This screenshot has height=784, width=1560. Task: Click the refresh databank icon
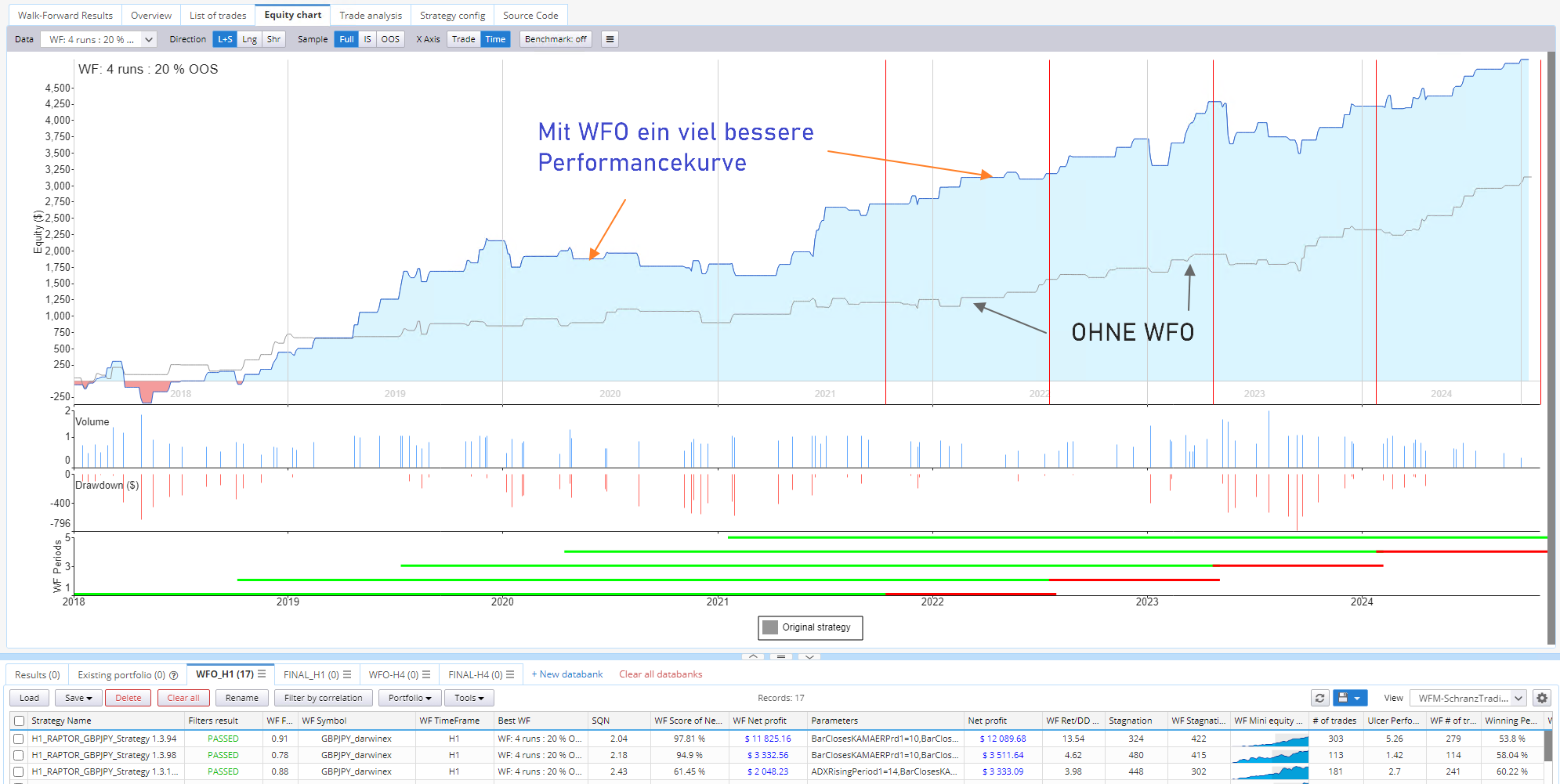tap(1320, 698)
